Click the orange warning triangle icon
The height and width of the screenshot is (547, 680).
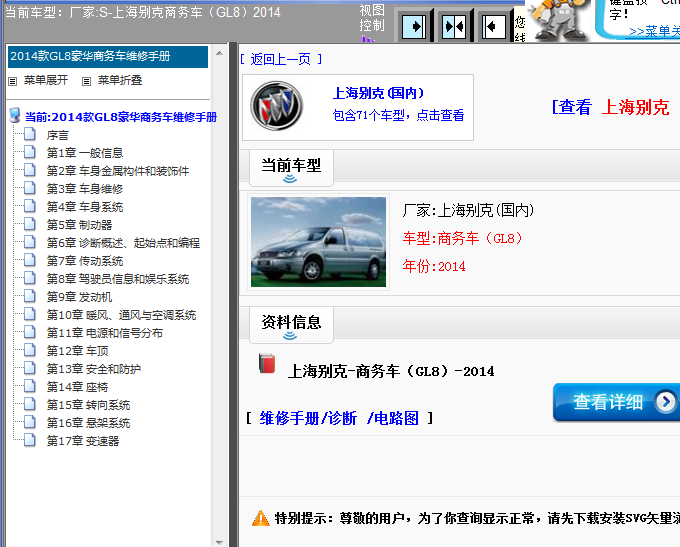[x=261, y=518]
